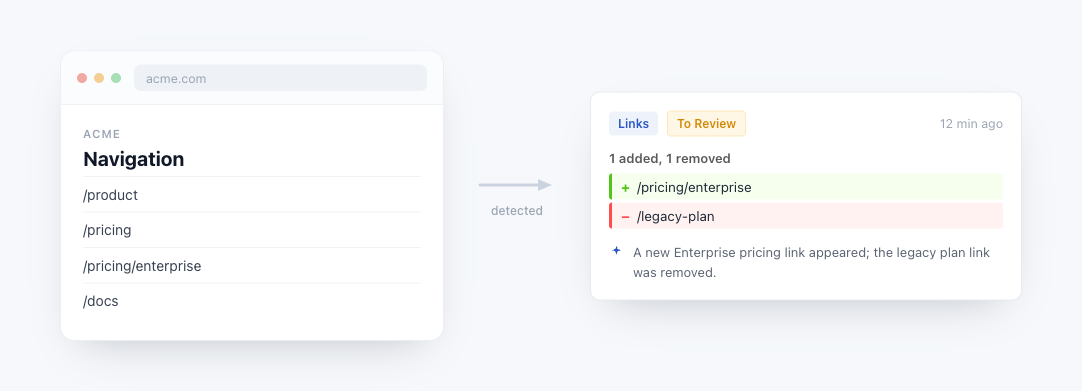The height and width of the screenshot is (391, 1082).
Task: Select the Links tag
Action: coord(633,123)
